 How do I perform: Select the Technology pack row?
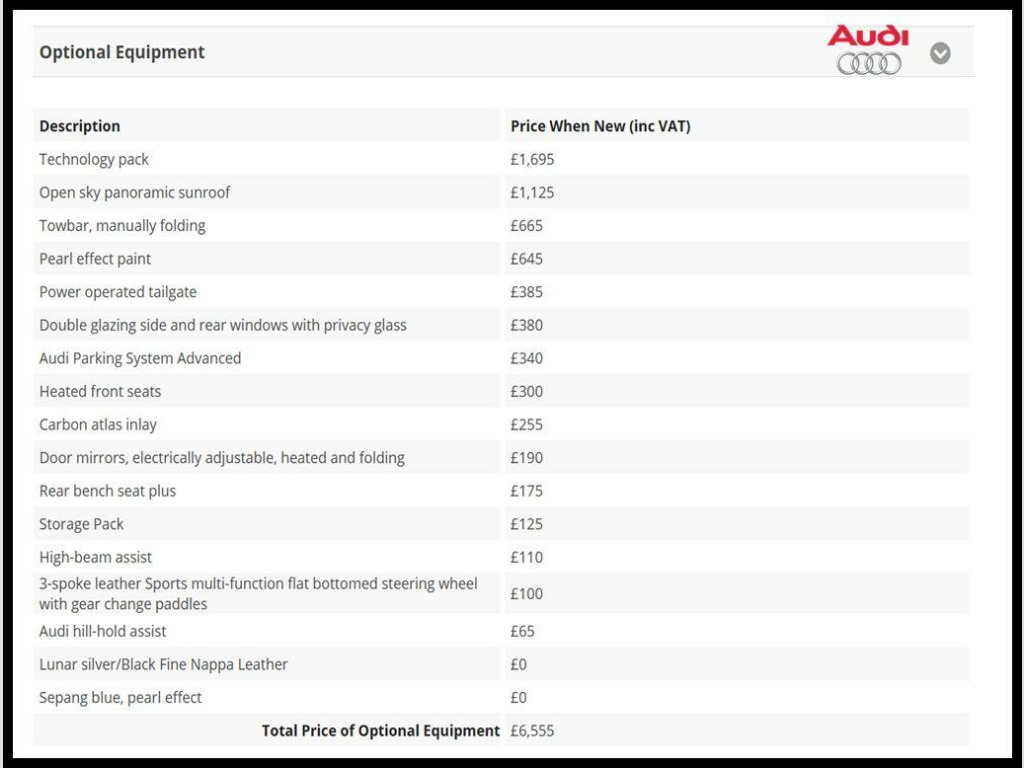point(94,159)
